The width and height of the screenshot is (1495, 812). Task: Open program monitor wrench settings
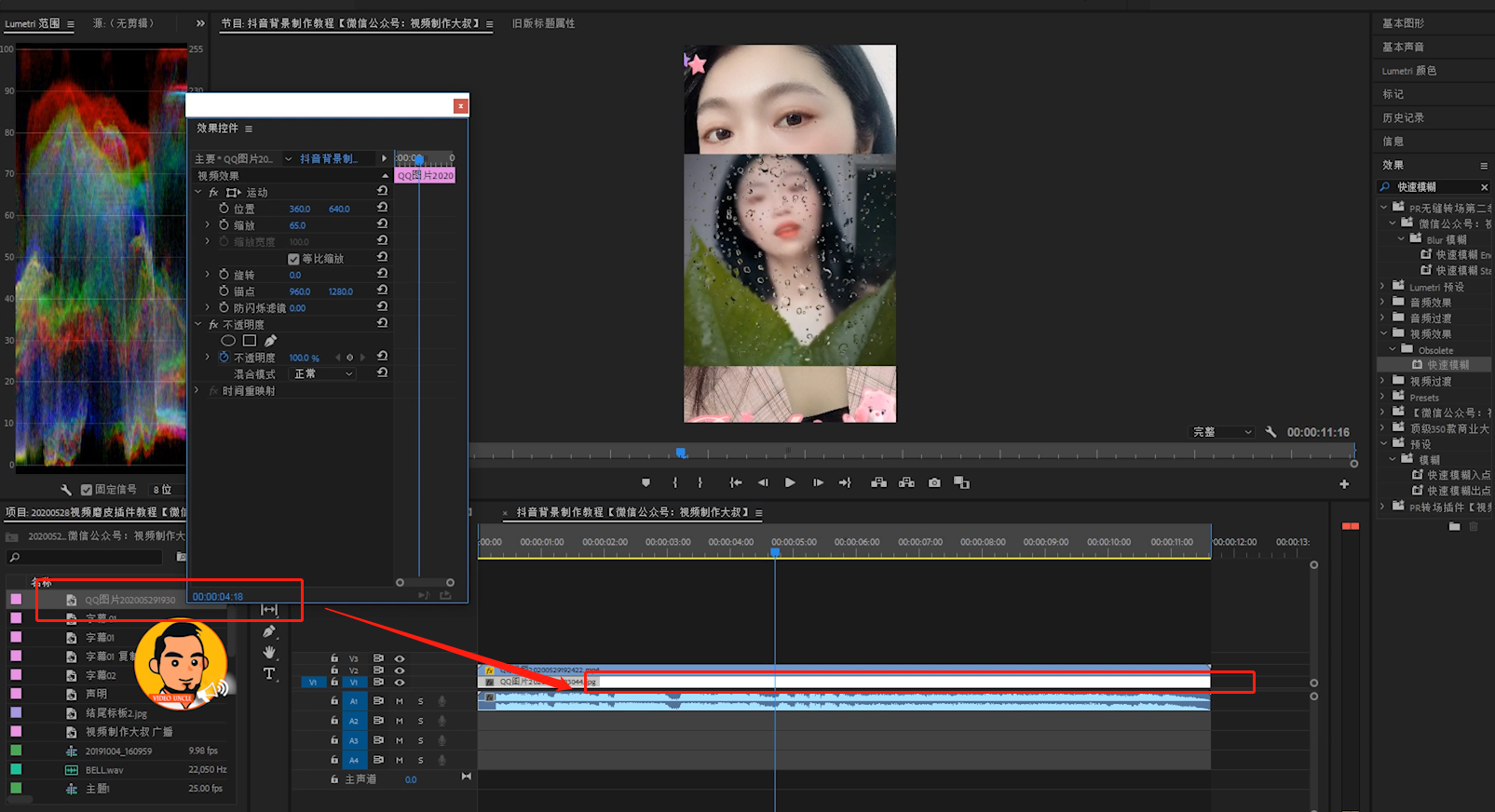tap(1271, 432)
